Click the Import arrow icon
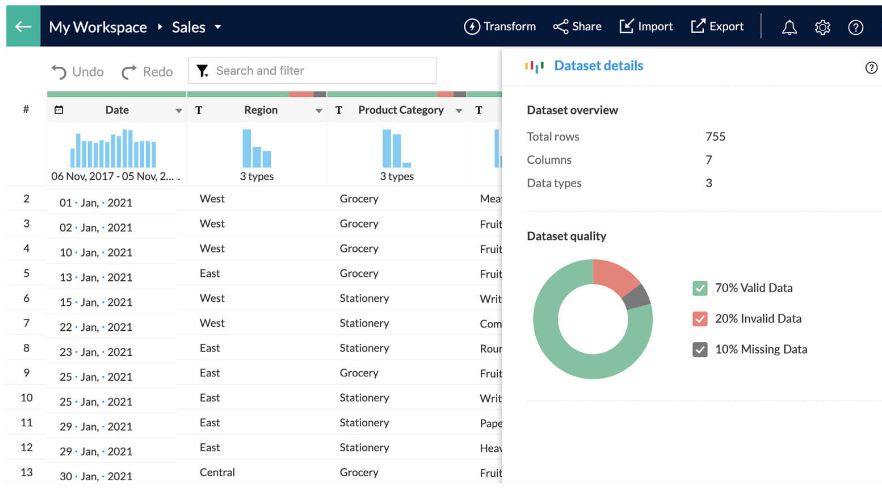This screenshot has height=492, width=882. (x=627, y=26)
